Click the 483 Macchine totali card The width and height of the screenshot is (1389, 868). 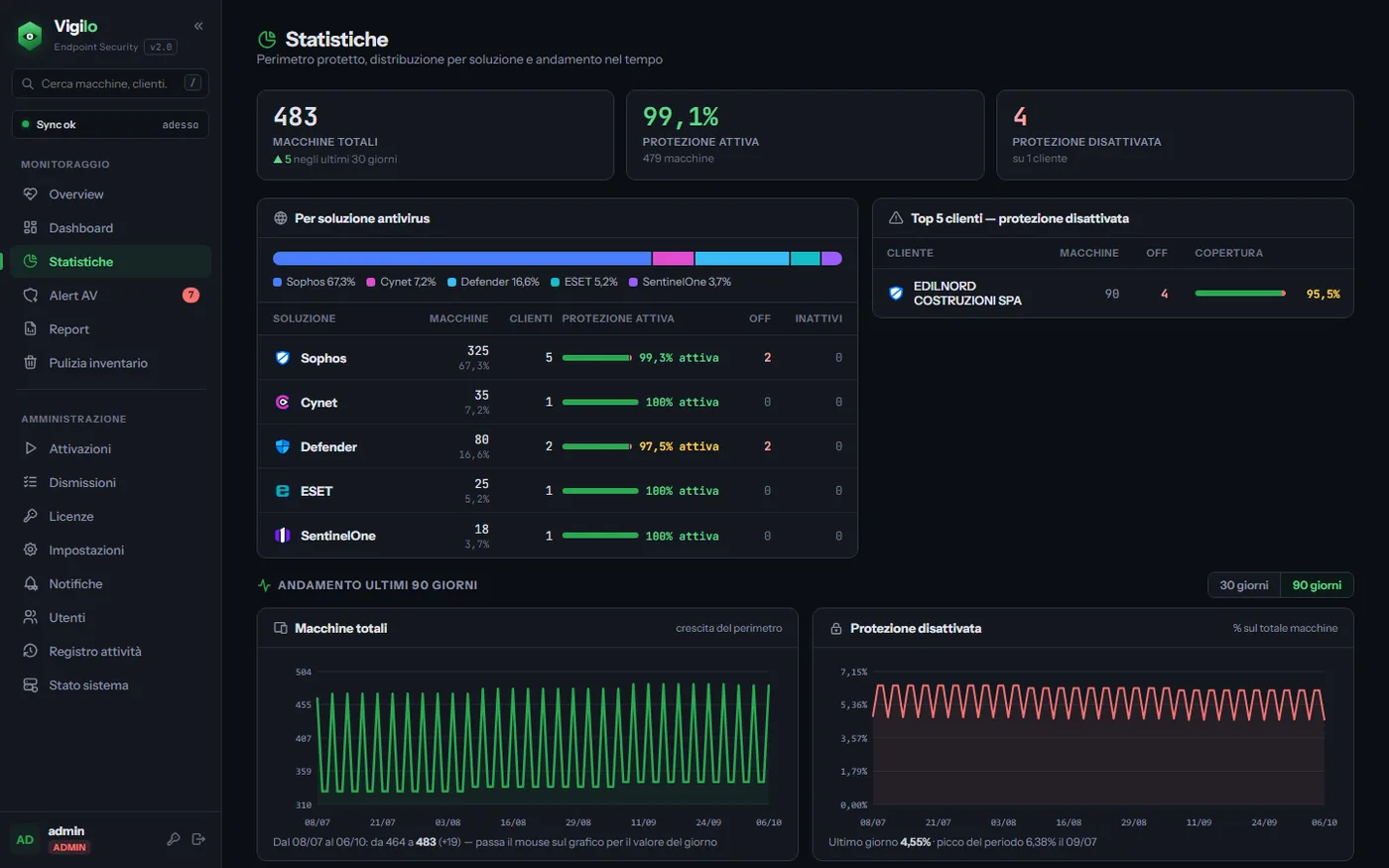435,135
